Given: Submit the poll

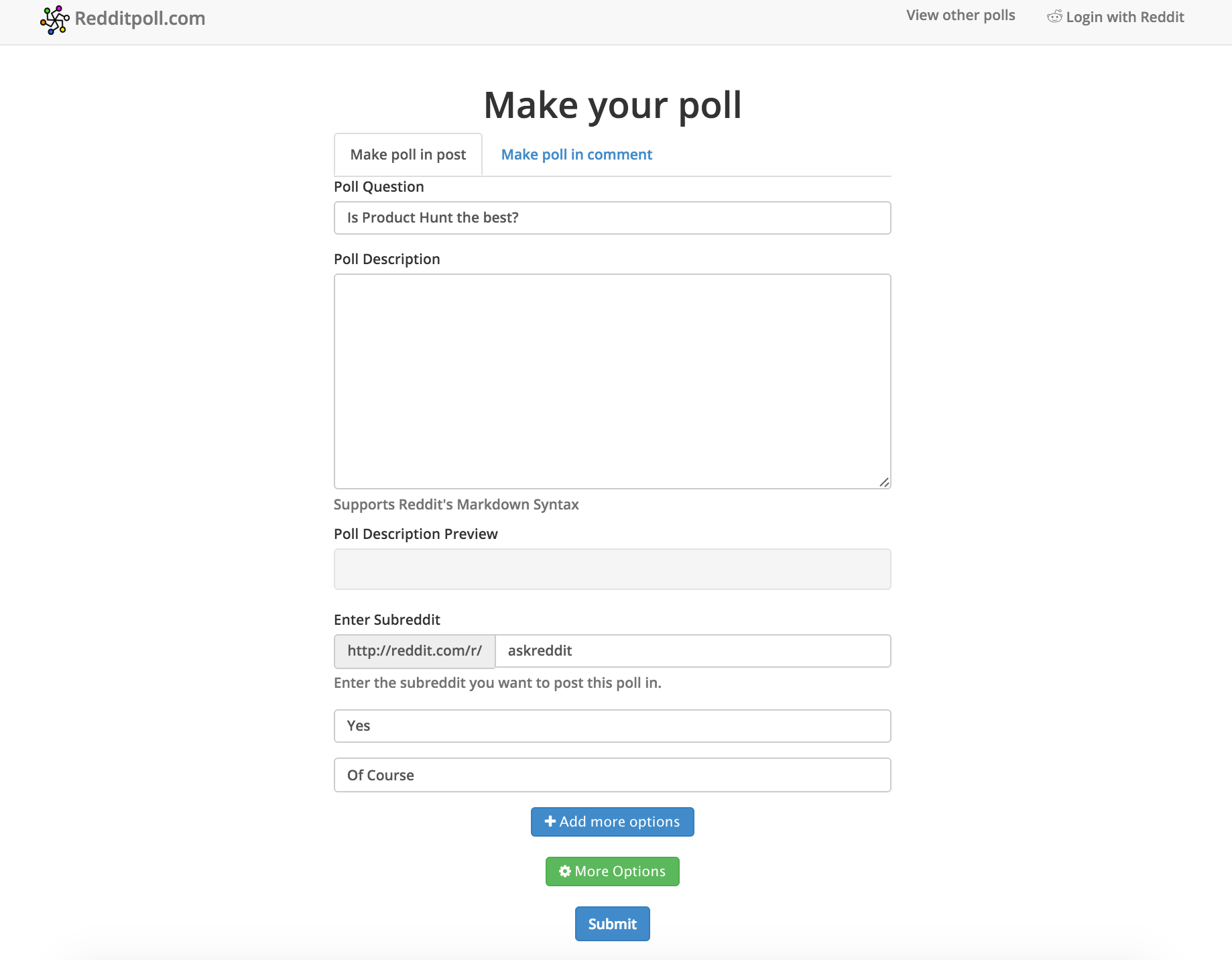Looking at the screenshot, I should 611,923.
